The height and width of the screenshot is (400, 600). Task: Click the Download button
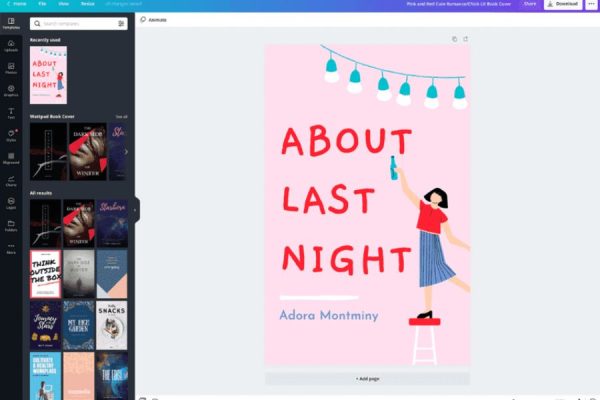[x=563, y=4]
